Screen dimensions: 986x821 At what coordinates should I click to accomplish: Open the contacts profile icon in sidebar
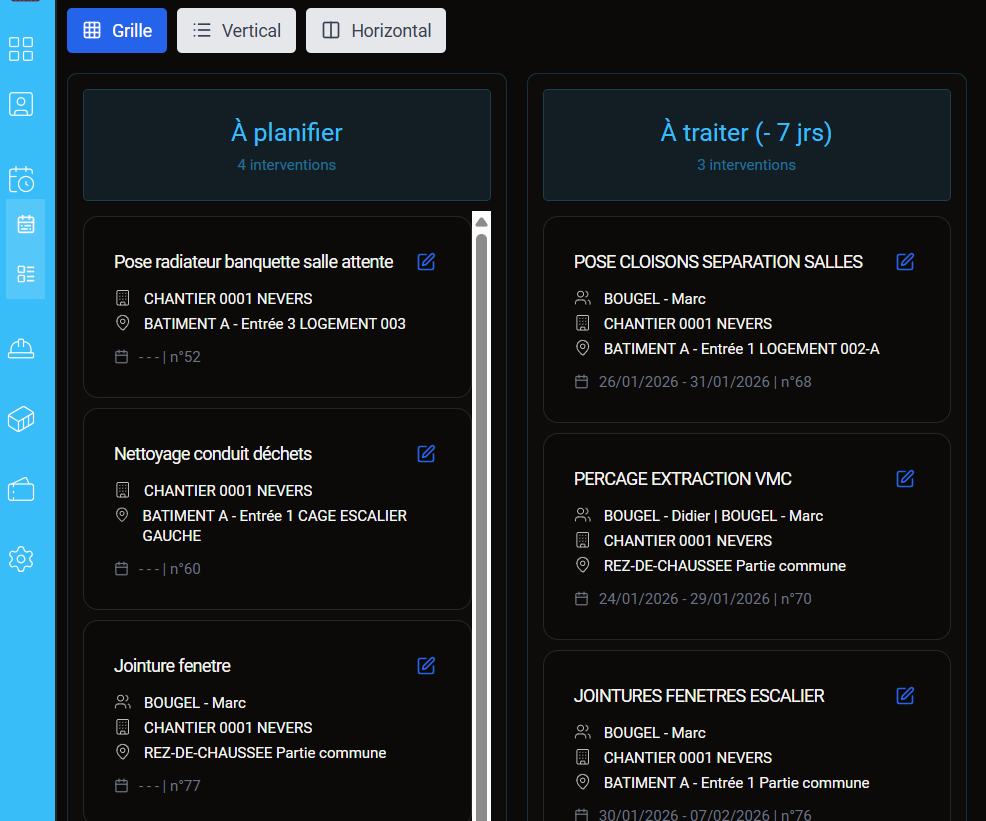point(21,104)
